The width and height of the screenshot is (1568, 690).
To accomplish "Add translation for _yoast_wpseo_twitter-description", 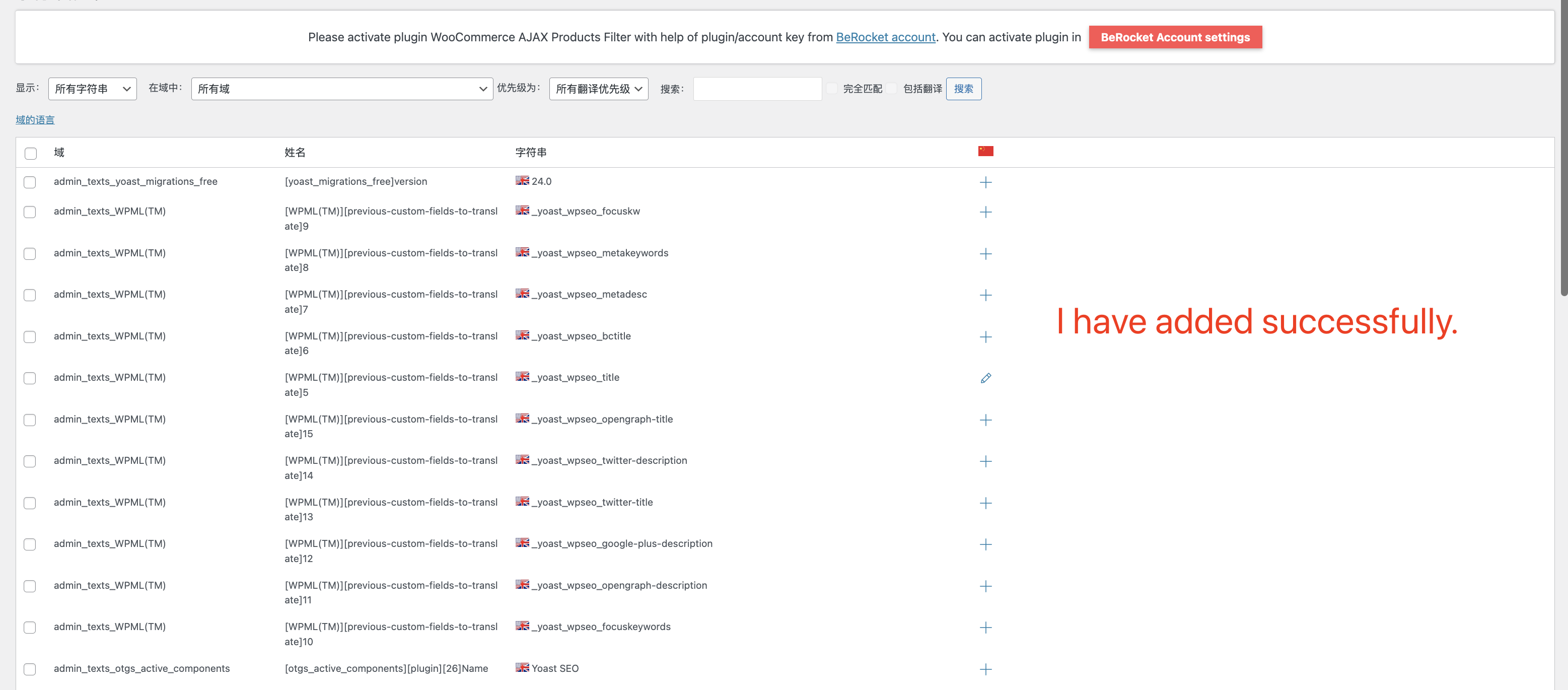I will [985, 462].
